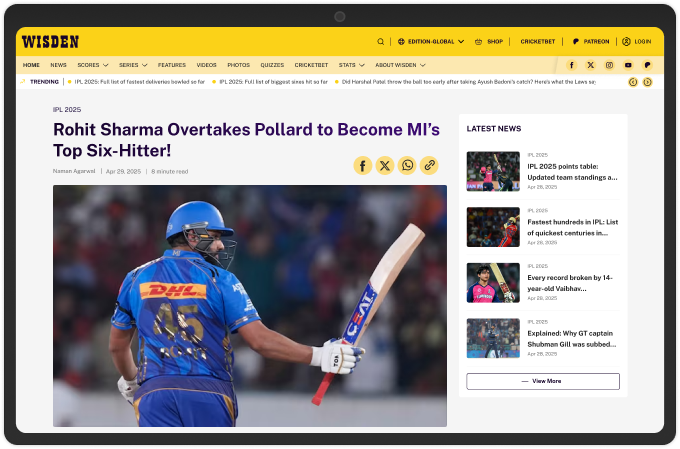Image resolution: width=680 pixels, height=449 pixels.
Task: Click the trending arrow icon
Action: pos(23,82)
